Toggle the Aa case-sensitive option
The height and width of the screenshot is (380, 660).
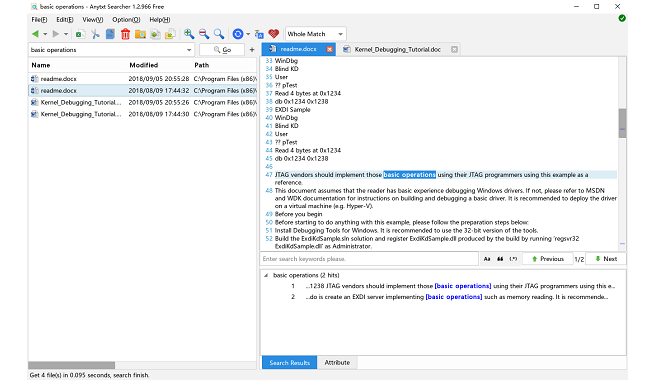(487, 259)
